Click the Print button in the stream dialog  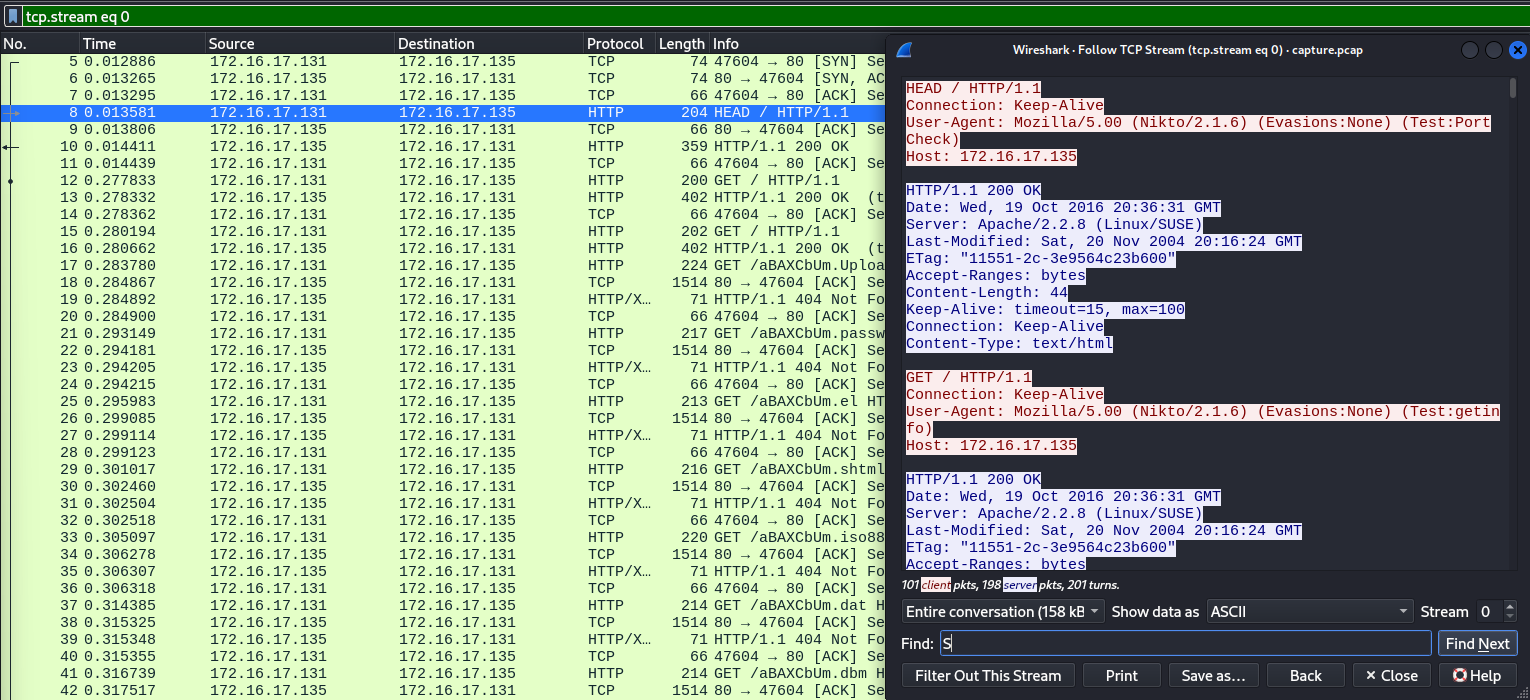click(x=1122, y=675)
